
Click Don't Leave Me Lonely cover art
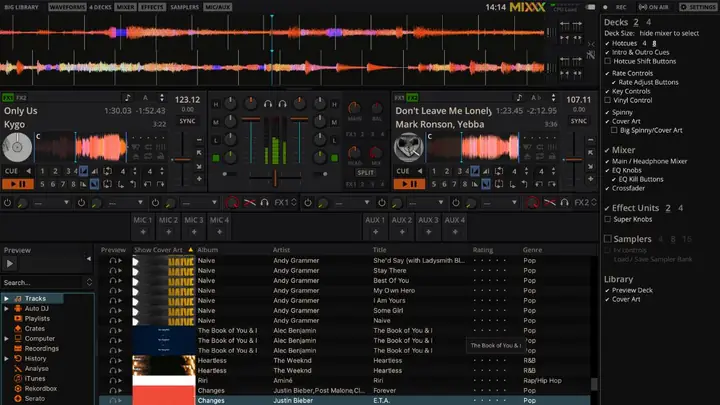(409, 147)
